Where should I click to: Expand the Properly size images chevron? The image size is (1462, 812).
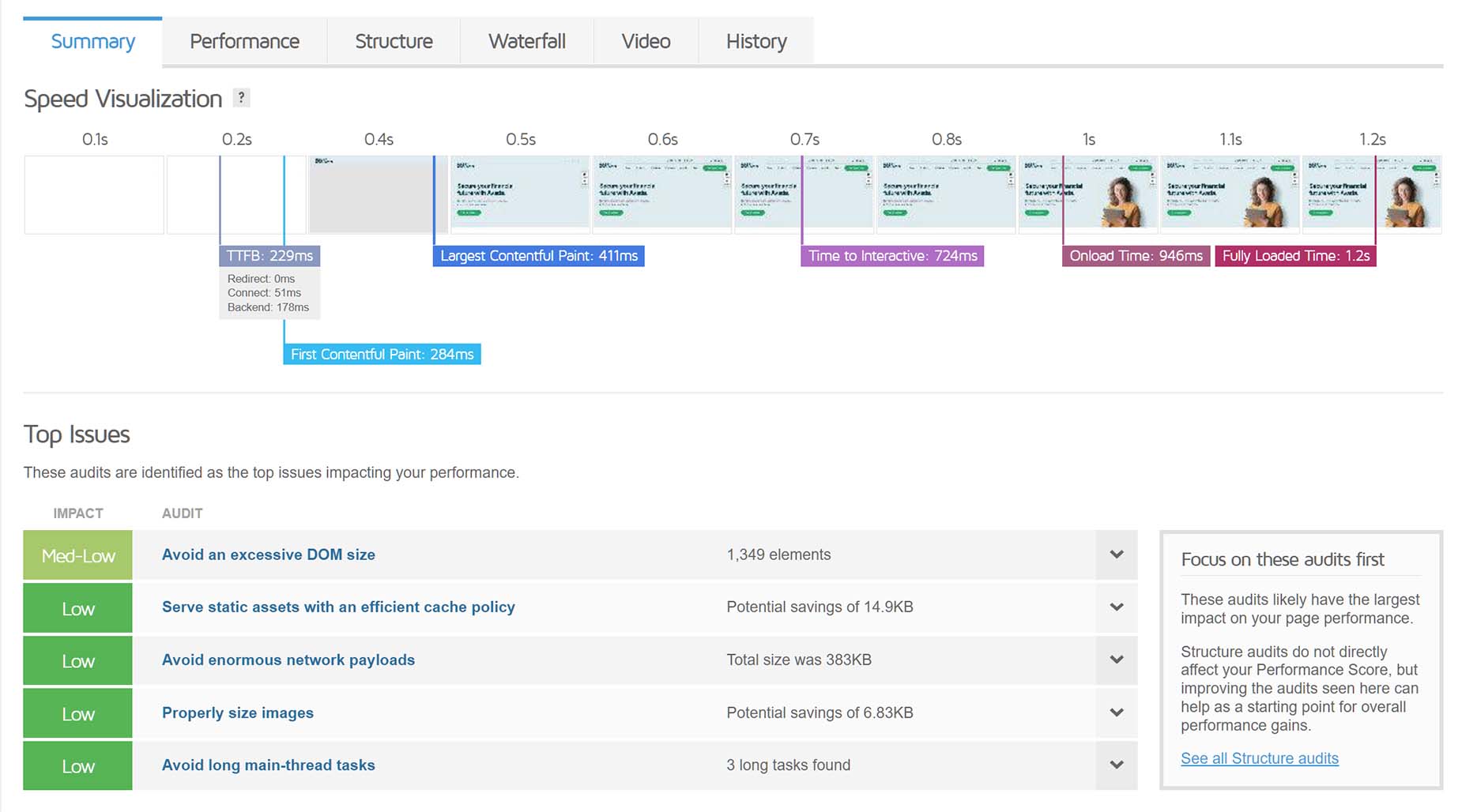coord(1117,712)
